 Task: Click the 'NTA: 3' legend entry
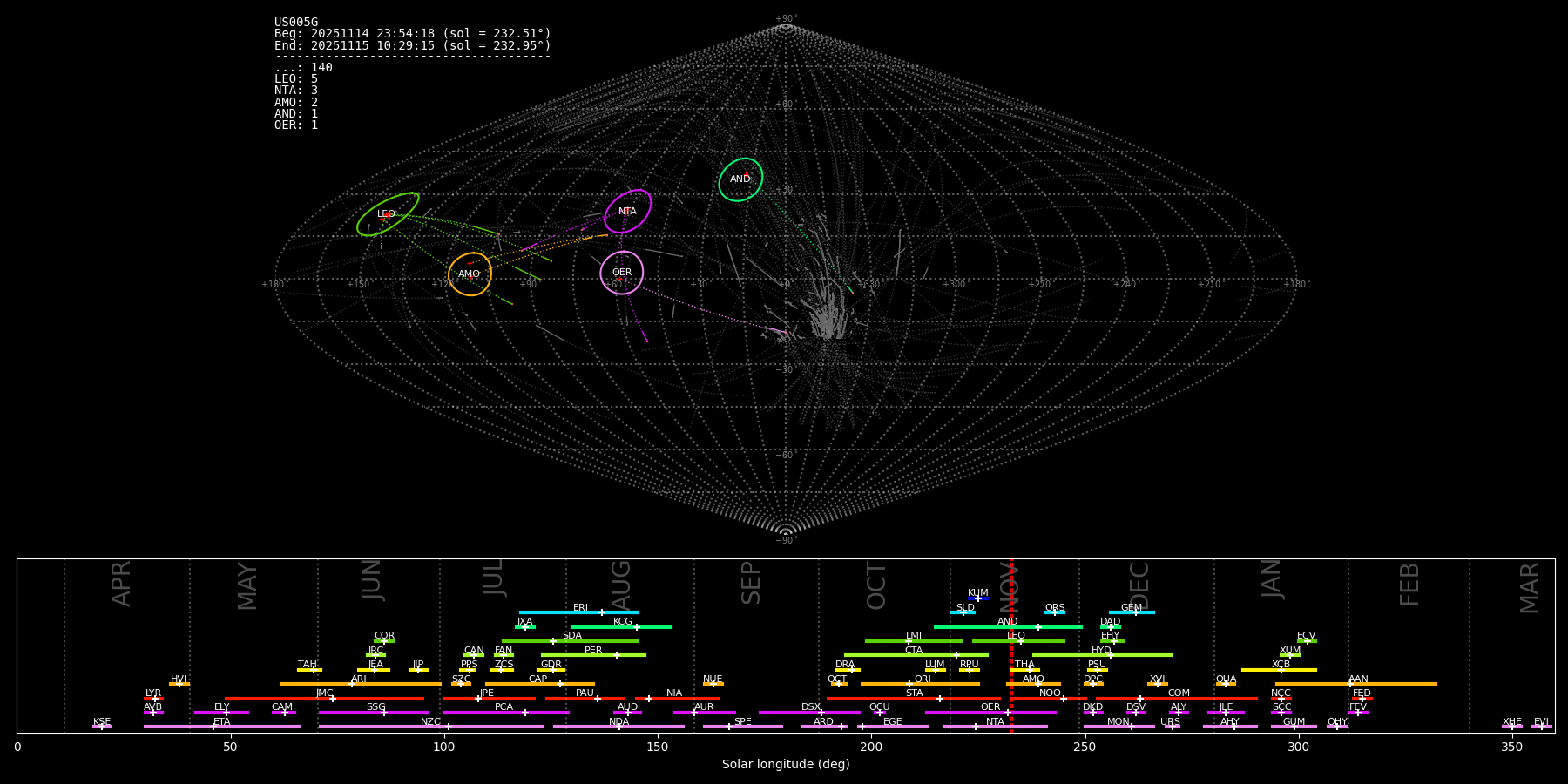pyautogui.click(x=296, y=91)
